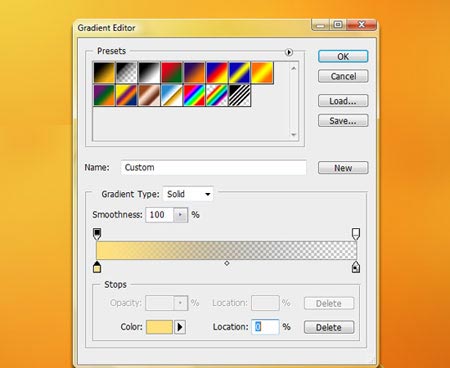Open the Gradient Type dropdown
This screenshot has width=450, height=368.
188,194
